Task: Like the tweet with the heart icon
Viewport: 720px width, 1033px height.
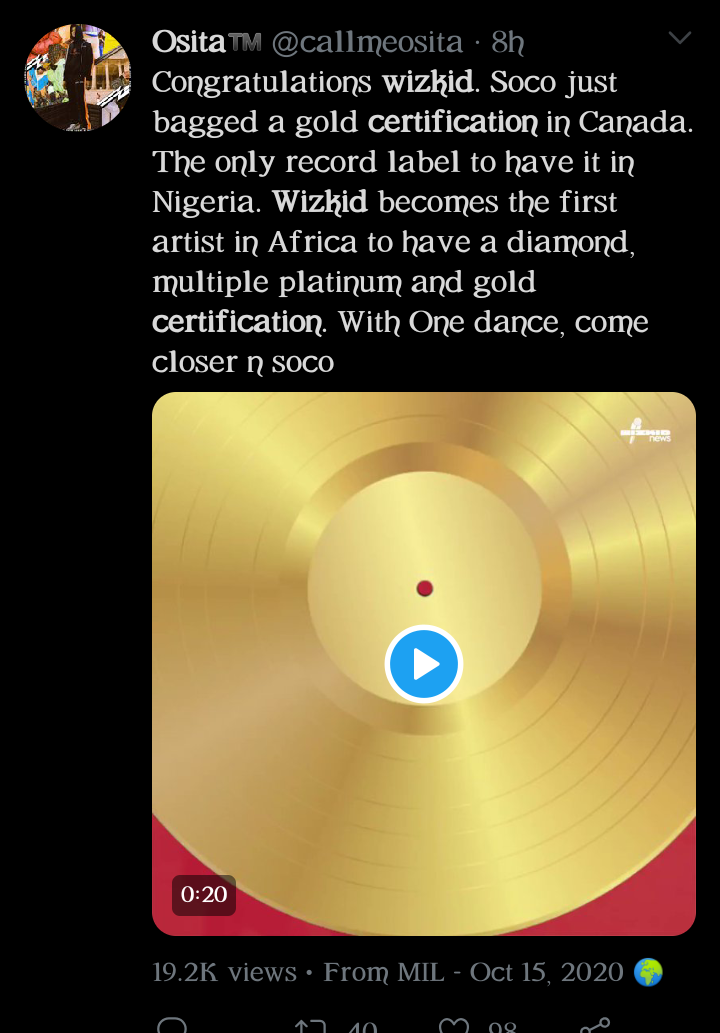Action: point(453,1025)
